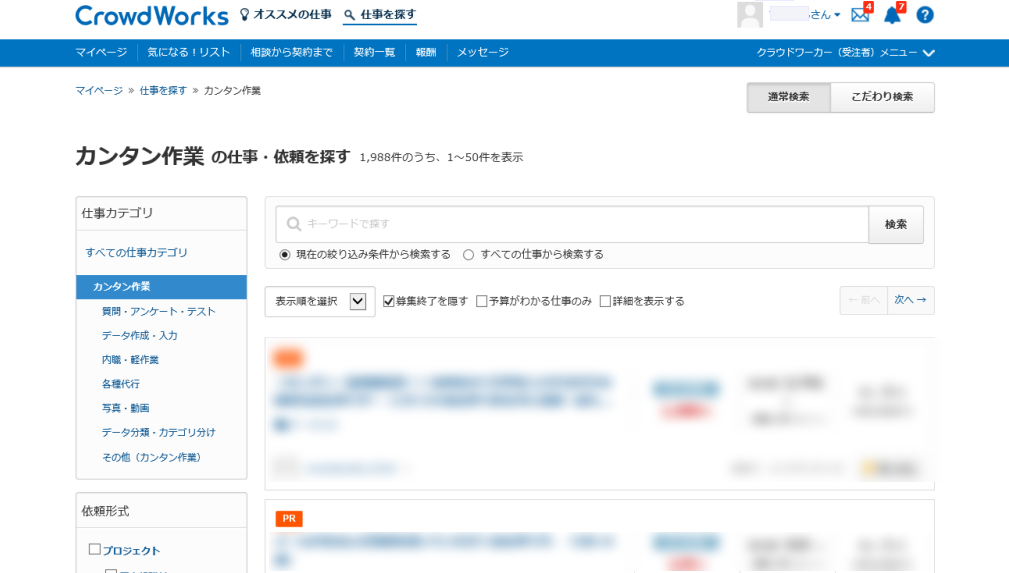Check 詳細を表示する checkbox

(x=605, y=301)
